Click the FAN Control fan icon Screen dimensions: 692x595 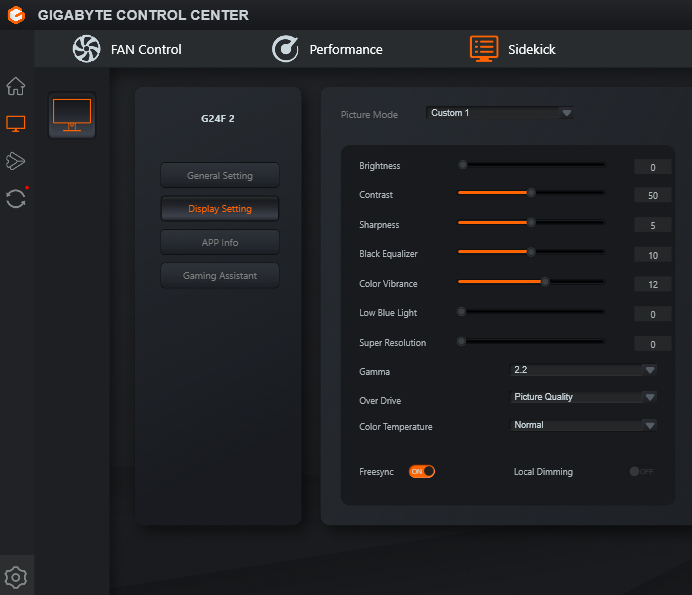[86, 49]
